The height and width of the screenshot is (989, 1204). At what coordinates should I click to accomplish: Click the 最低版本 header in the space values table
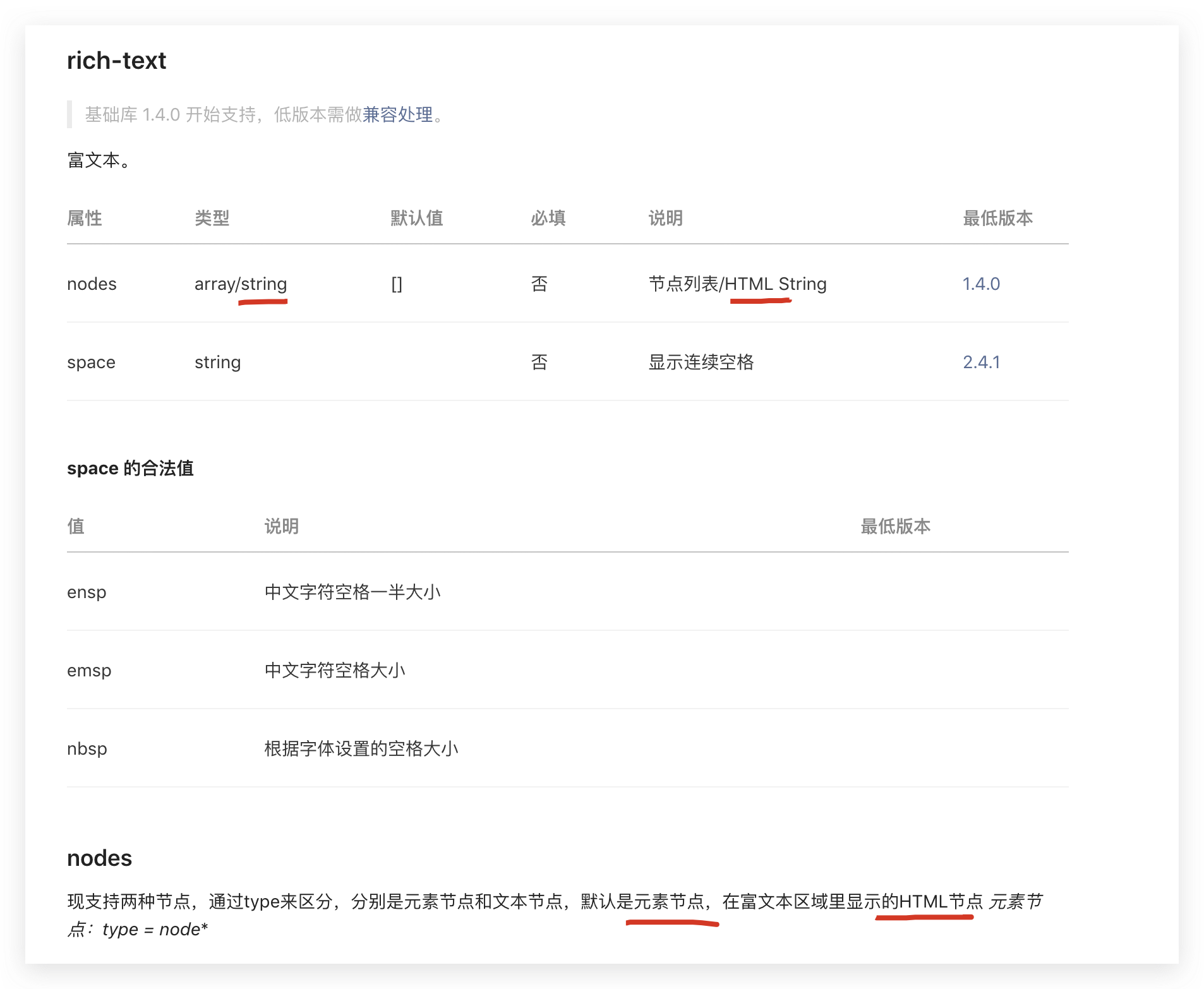(895, 527)
